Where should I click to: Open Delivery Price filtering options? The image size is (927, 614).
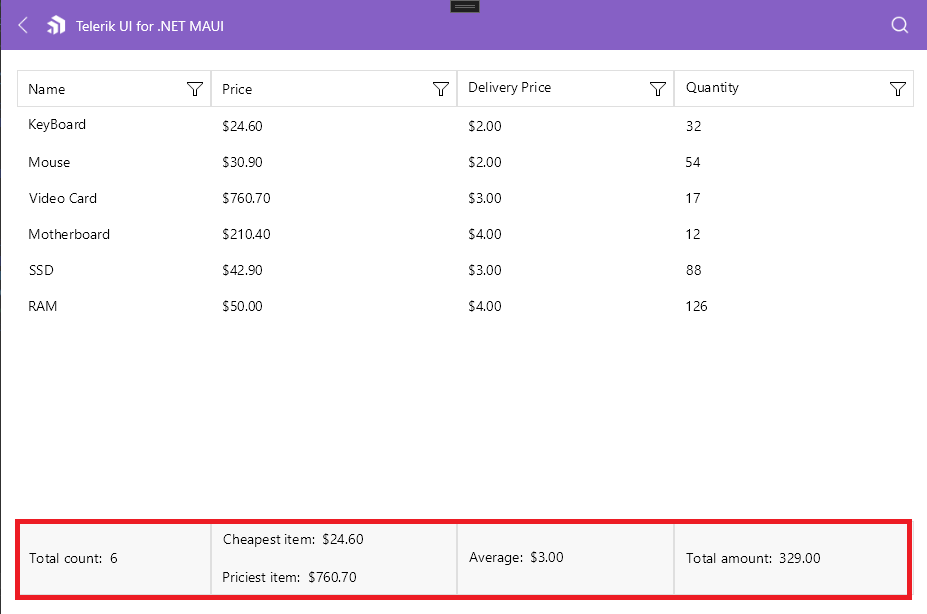coord(657,89)
